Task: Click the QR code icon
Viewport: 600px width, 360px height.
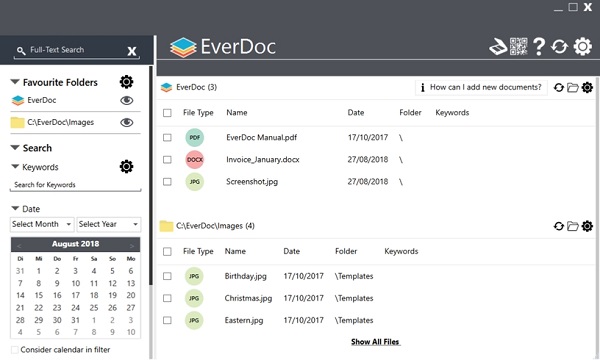Action: 518,47
